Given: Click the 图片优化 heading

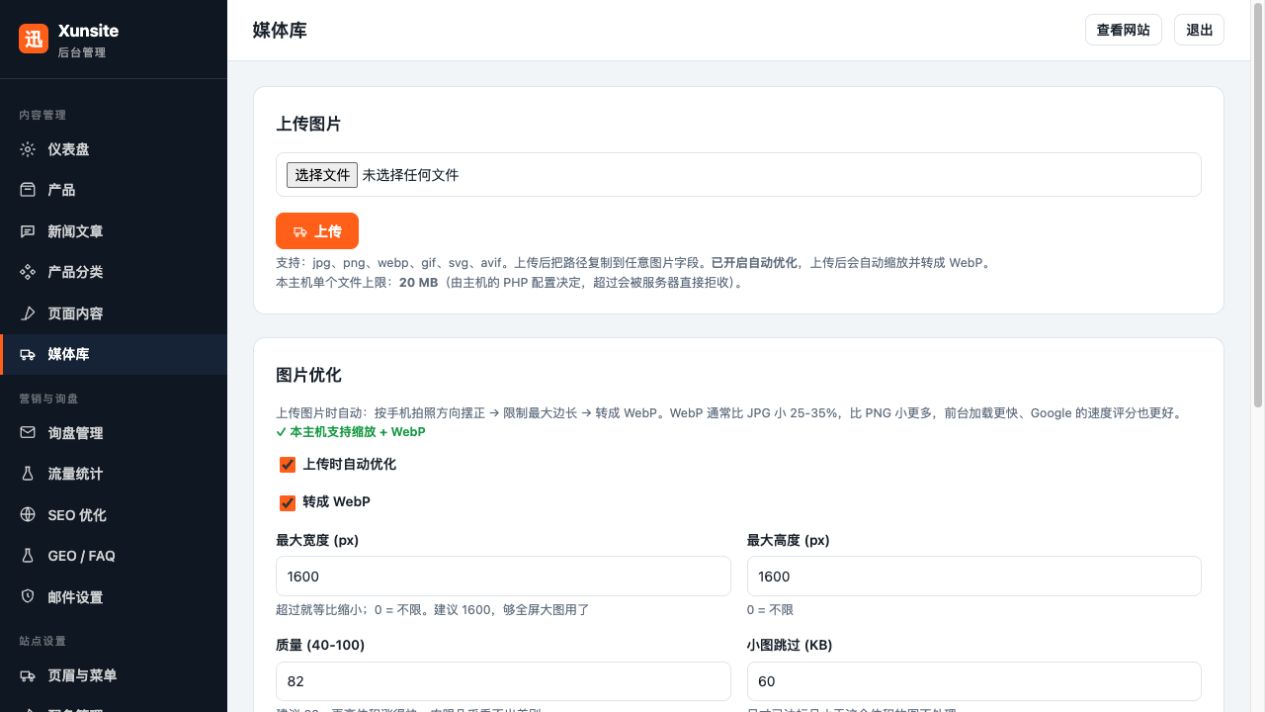Looking at the screenshot, I should pos(309,375).
